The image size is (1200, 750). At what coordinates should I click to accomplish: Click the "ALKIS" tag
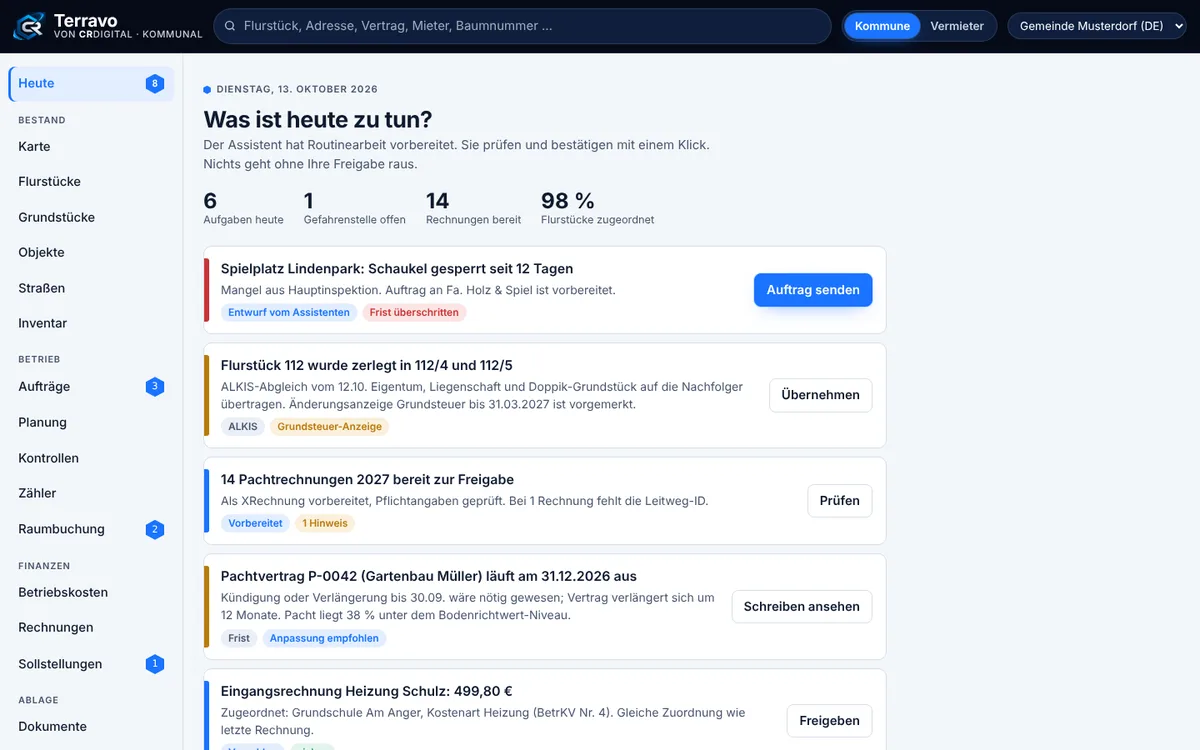[x=243, y=426]
